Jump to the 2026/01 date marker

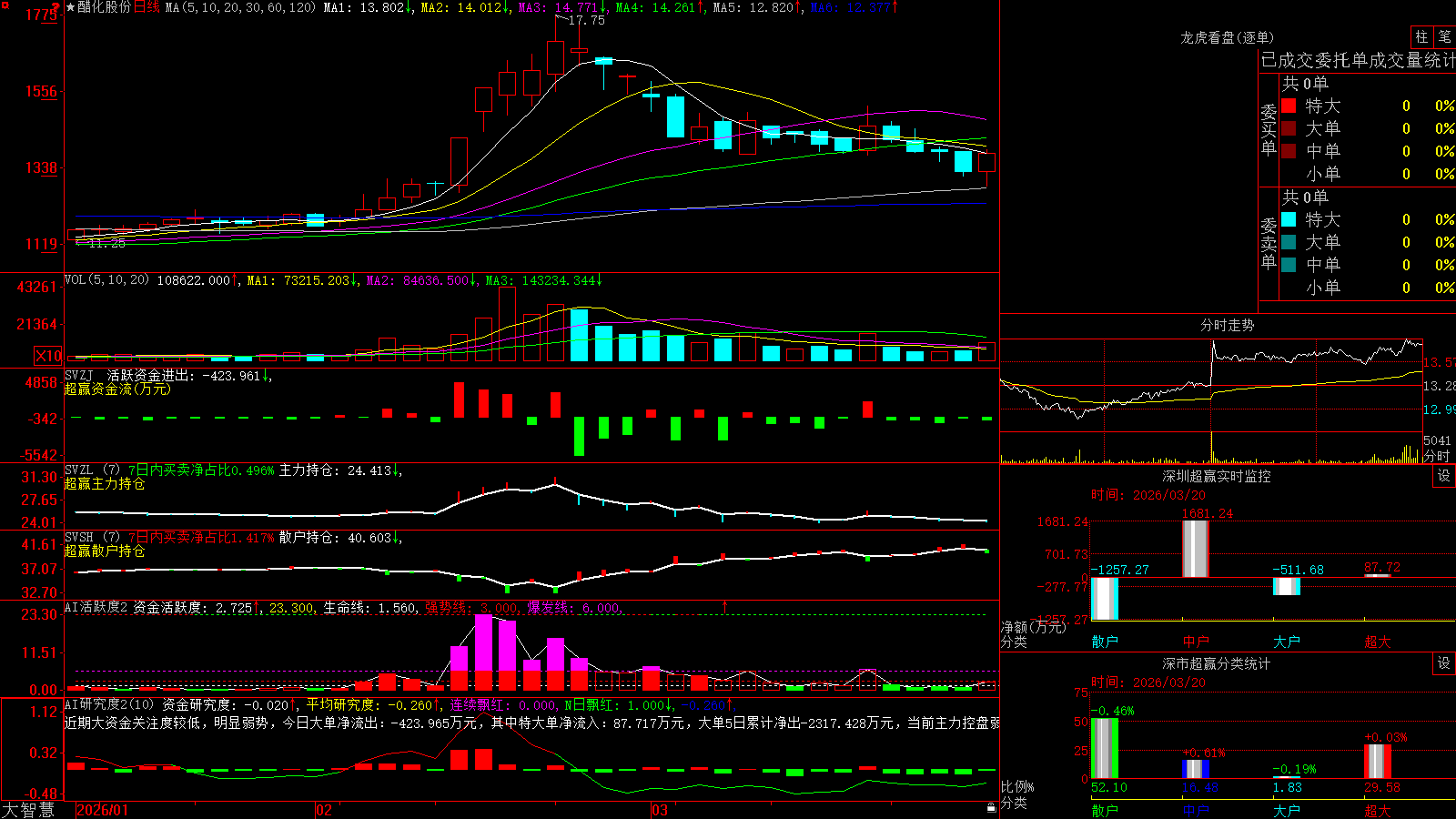tap(103, 810)
